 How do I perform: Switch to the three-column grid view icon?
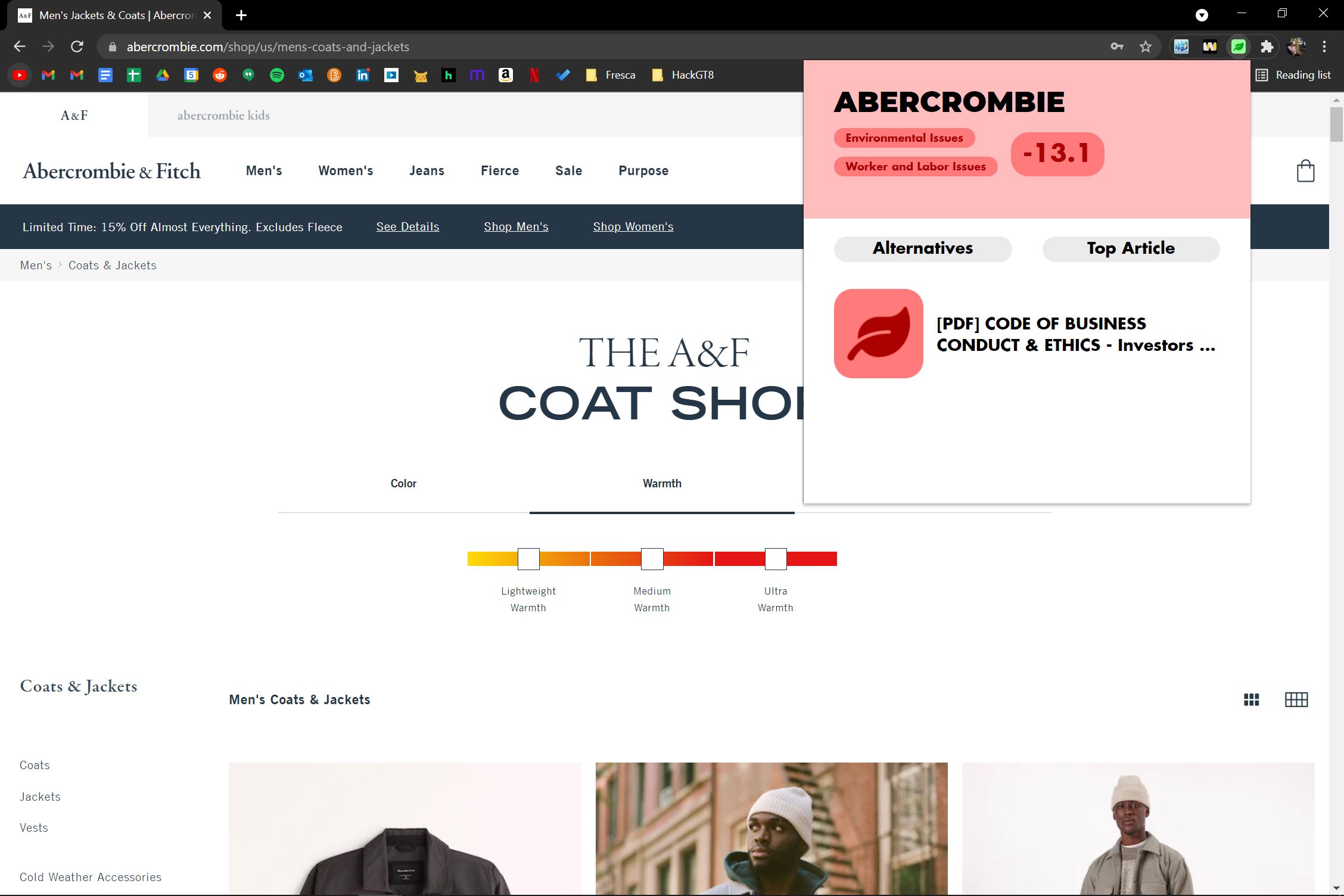(x=1251, y=699)
